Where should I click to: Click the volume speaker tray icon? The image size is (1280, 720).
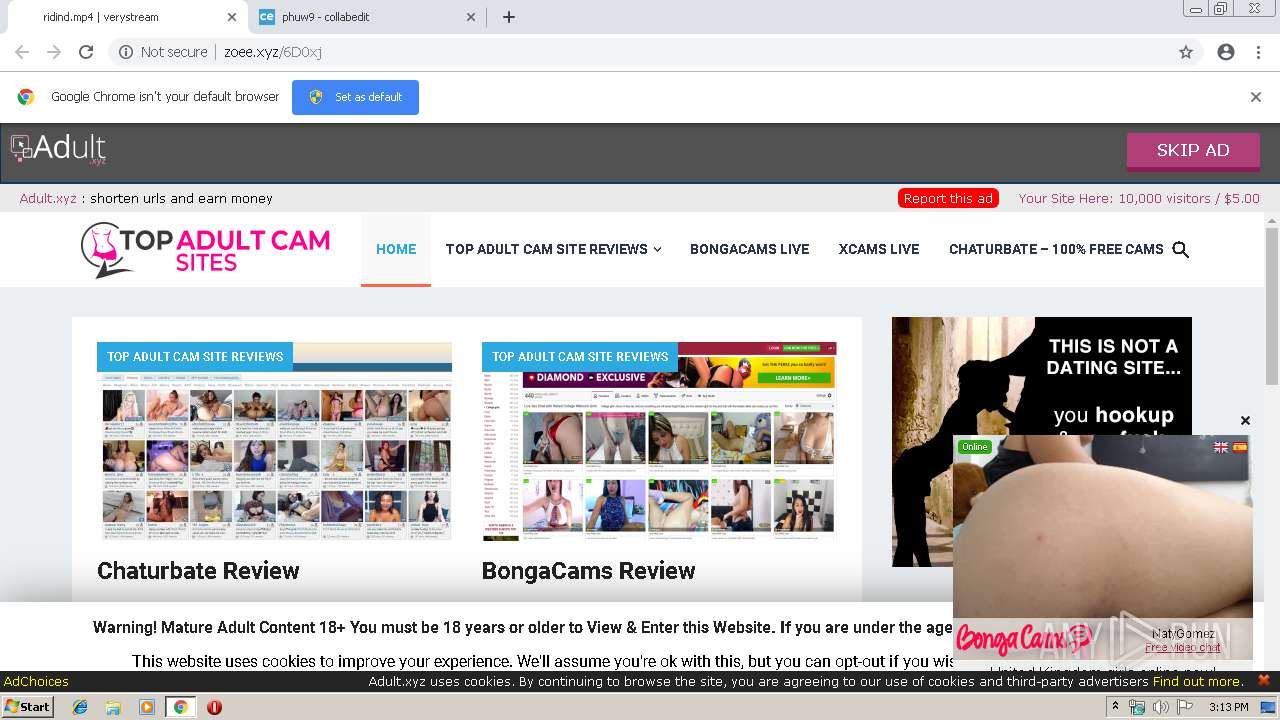(x=1161, y=707)
